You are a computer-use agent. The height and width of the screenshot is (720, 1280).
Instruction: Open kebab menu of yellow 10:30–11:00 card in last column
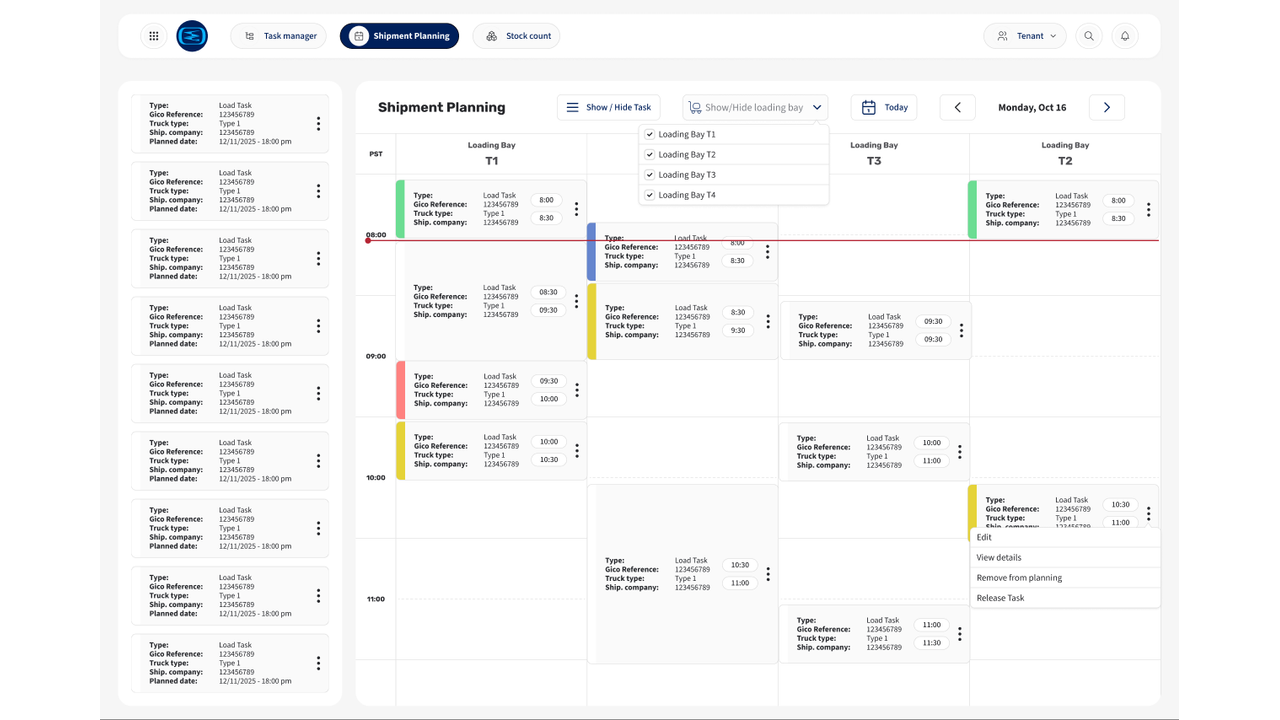point(1148,513)
